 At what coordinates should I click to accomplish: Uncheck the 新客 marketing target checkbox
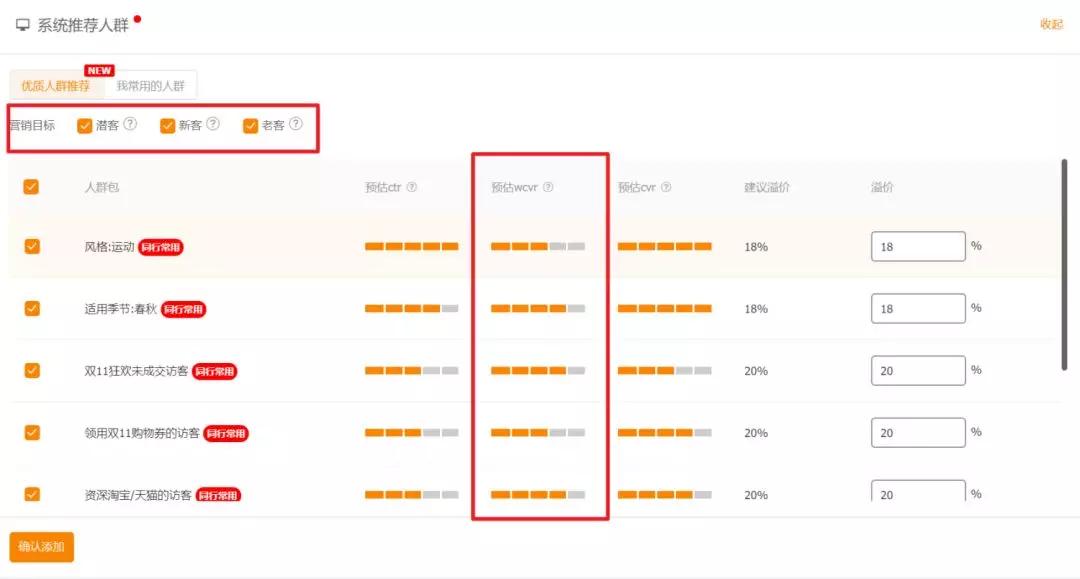point(167,125)
